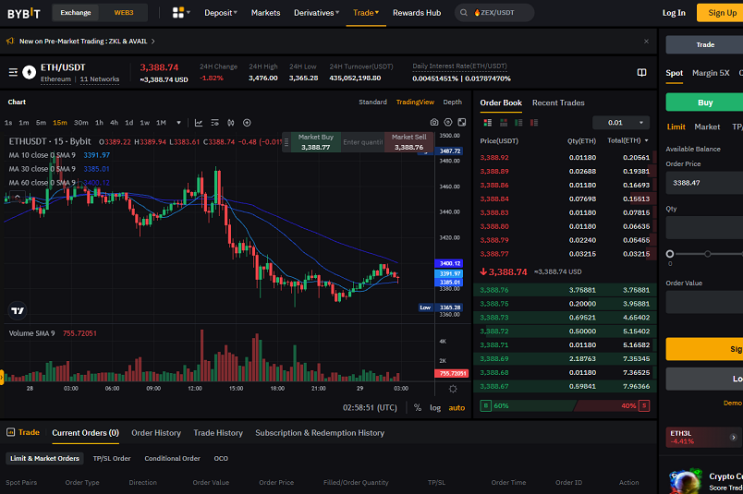Open the chart axis settings gear
Screen dimensions: 743x494
click(x=453, y=389)
